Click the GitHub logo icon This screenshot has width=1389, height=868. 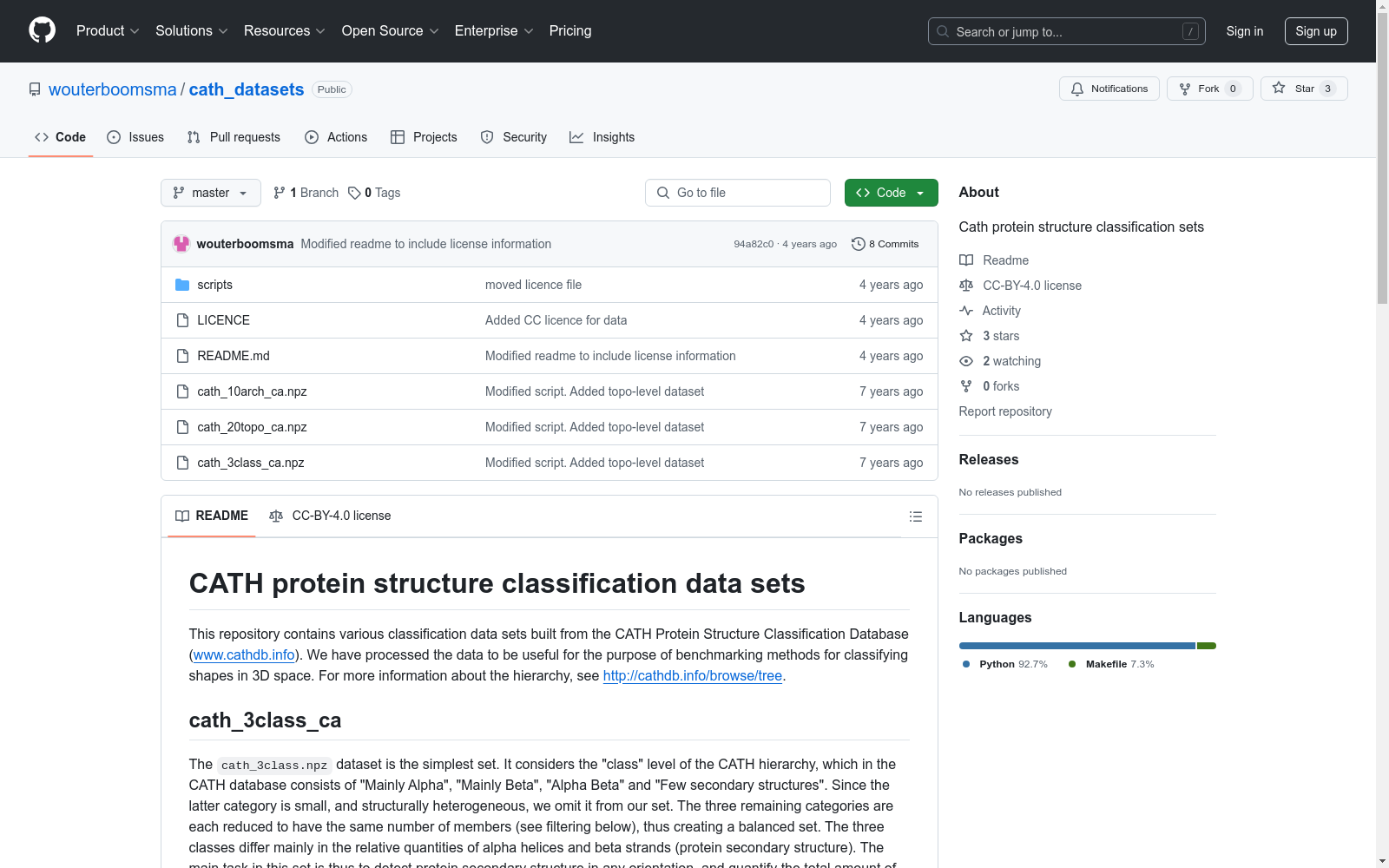click(x=42, y=30)
